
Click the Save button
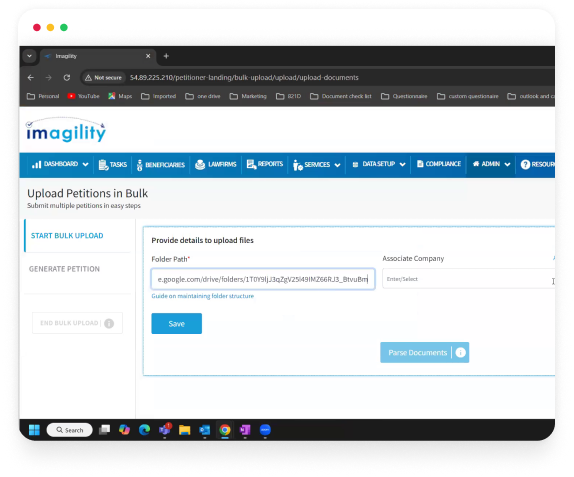coord(176,324)
